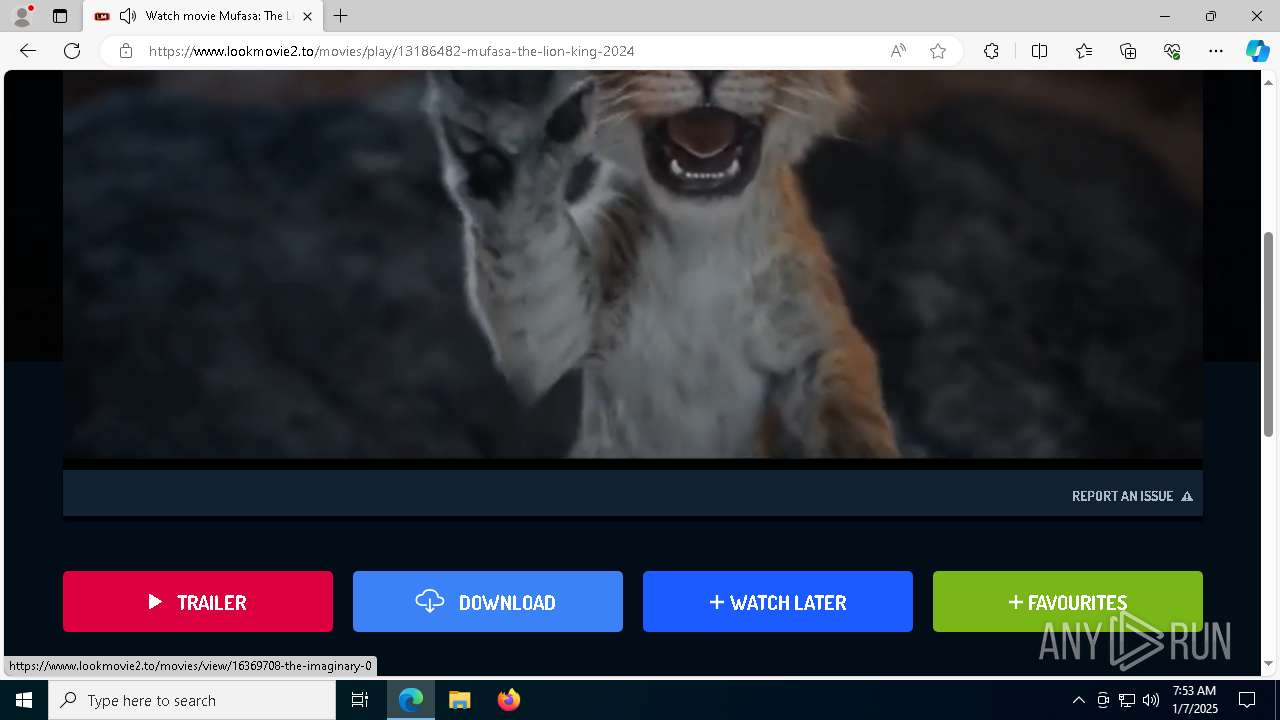The height and width of the screenshot is (720, 1280).
Task: Click the page vertical scrollbar thumb
Action: pyautogui.click(x=1269, y=334)
